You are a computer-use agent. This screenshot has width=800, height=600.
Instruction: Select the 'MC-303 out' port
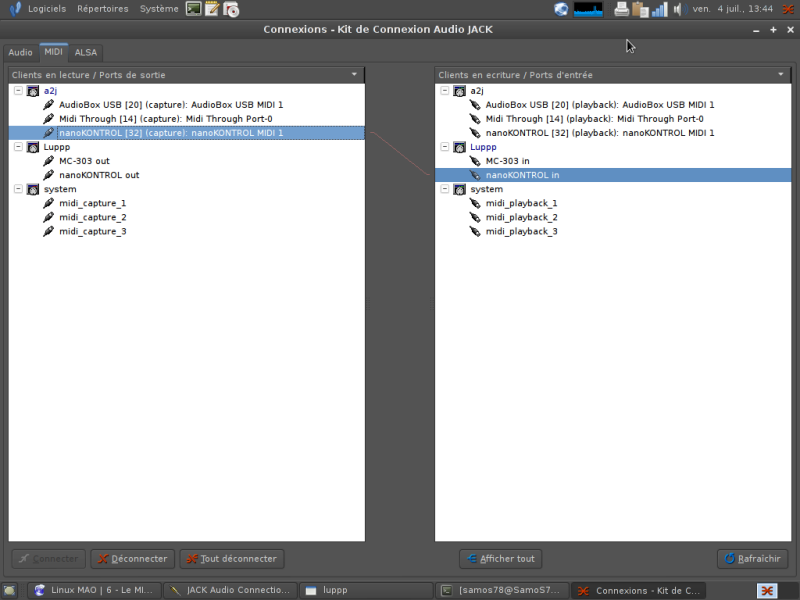pyautogui.click(x=84, y=161)
